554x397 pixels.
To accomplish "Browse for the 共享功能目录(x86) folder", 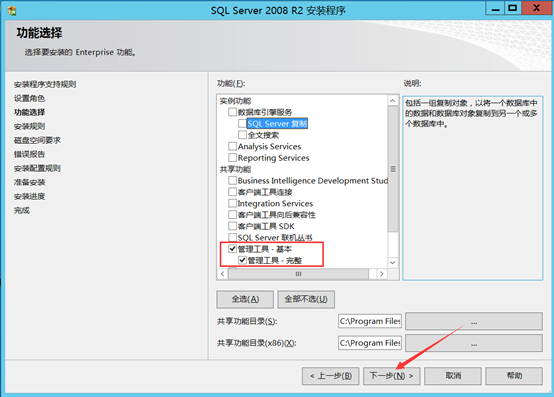I will tap(474, 343).
